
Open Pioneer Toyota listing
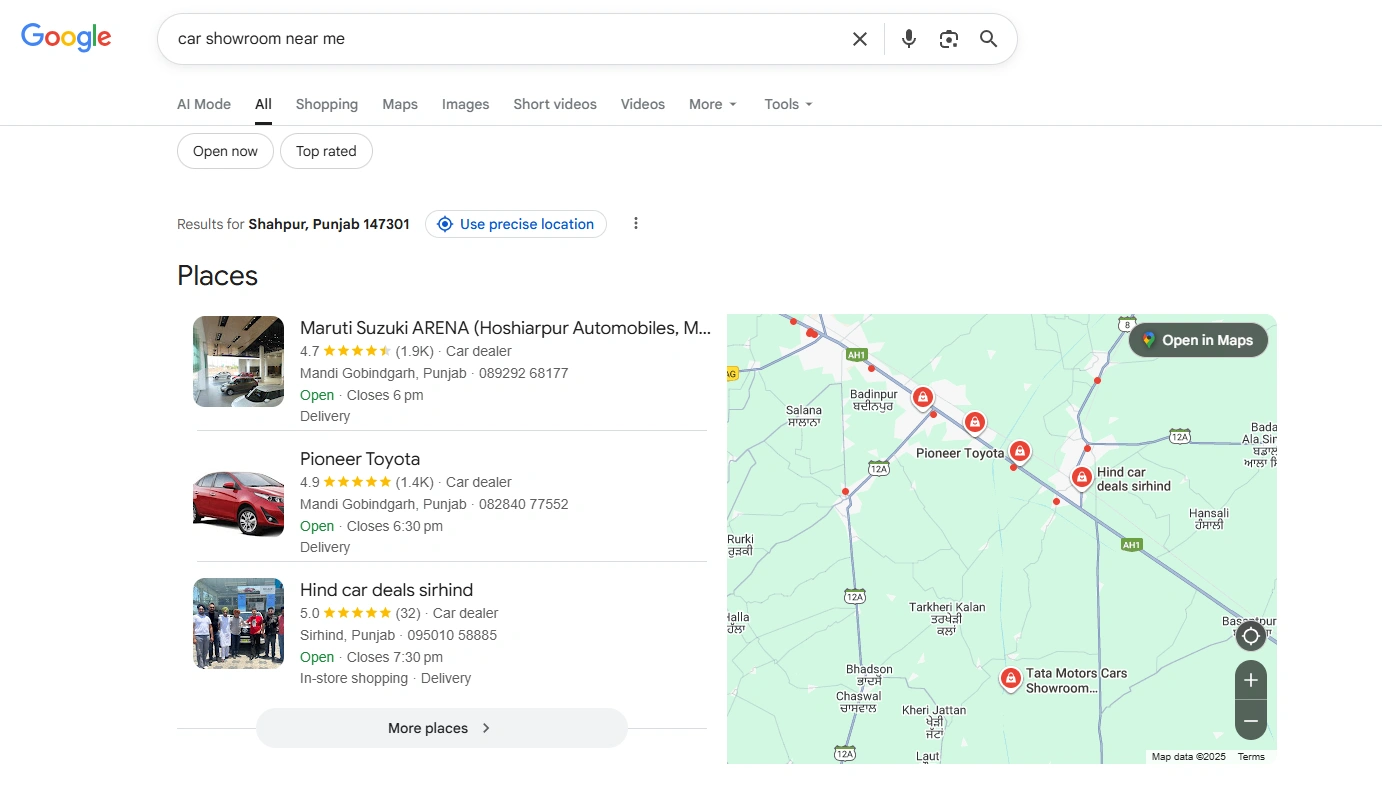tap(360, 459)
